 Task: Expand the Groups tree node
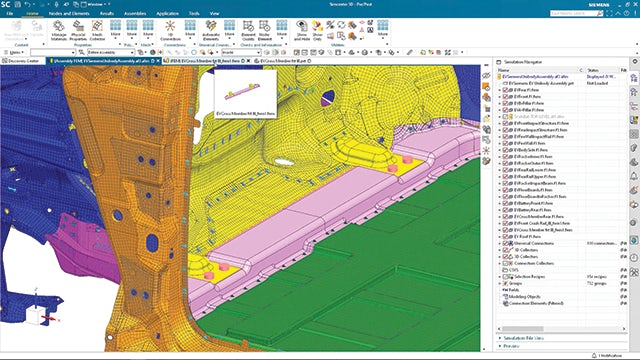(500, 283)
